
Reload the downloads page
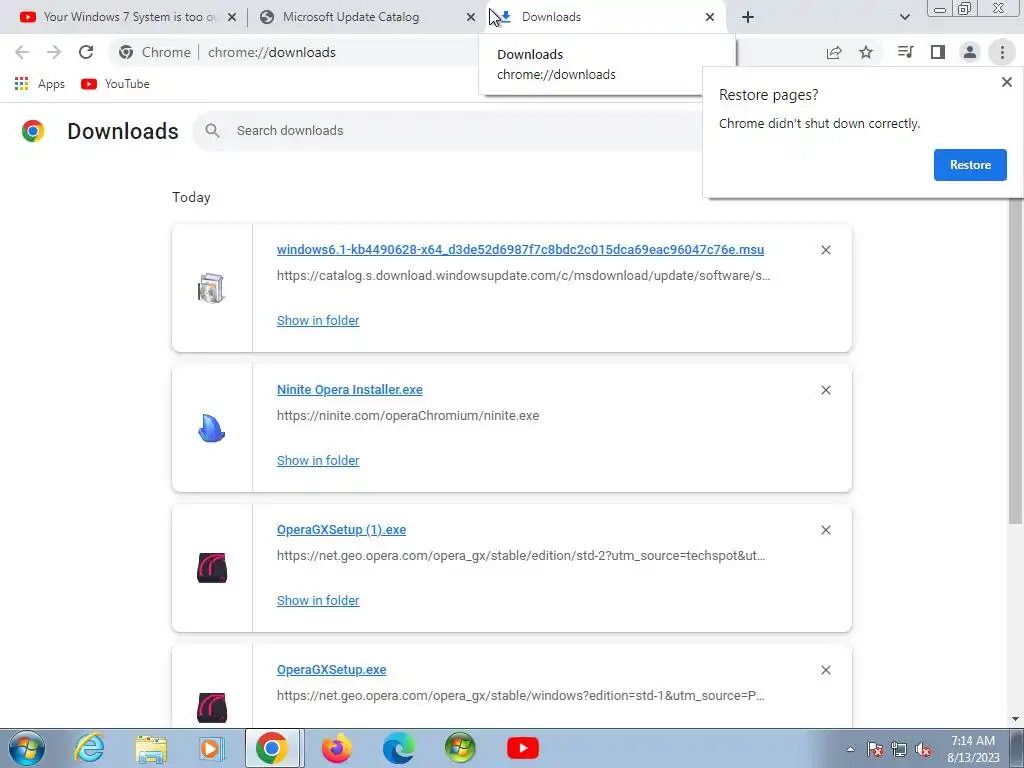pyautogui.click(x=86, y=52)
